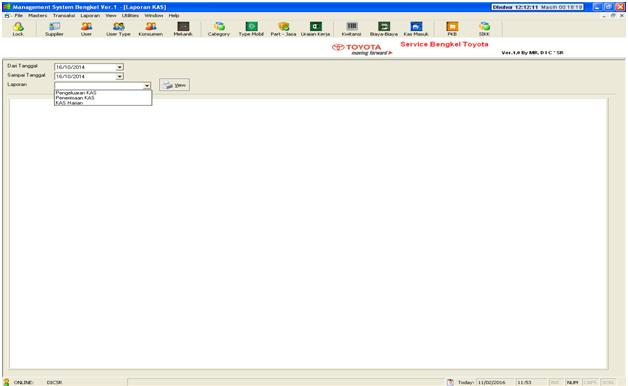Click the DICSR username in status bar
Viewport: 628px width, 386px height.
click(x=54, y=382)
